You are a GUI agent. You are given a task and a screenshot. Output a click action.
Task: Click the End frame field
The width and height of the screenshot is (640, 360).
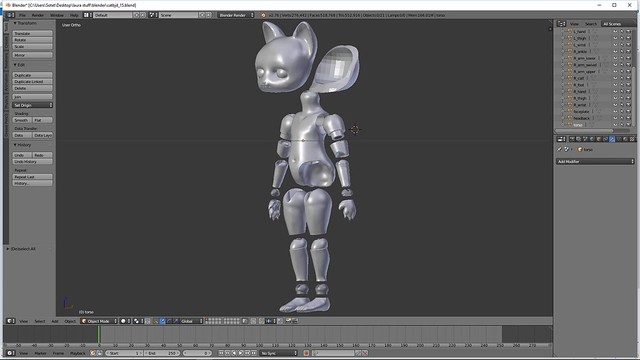click(162, 353)
